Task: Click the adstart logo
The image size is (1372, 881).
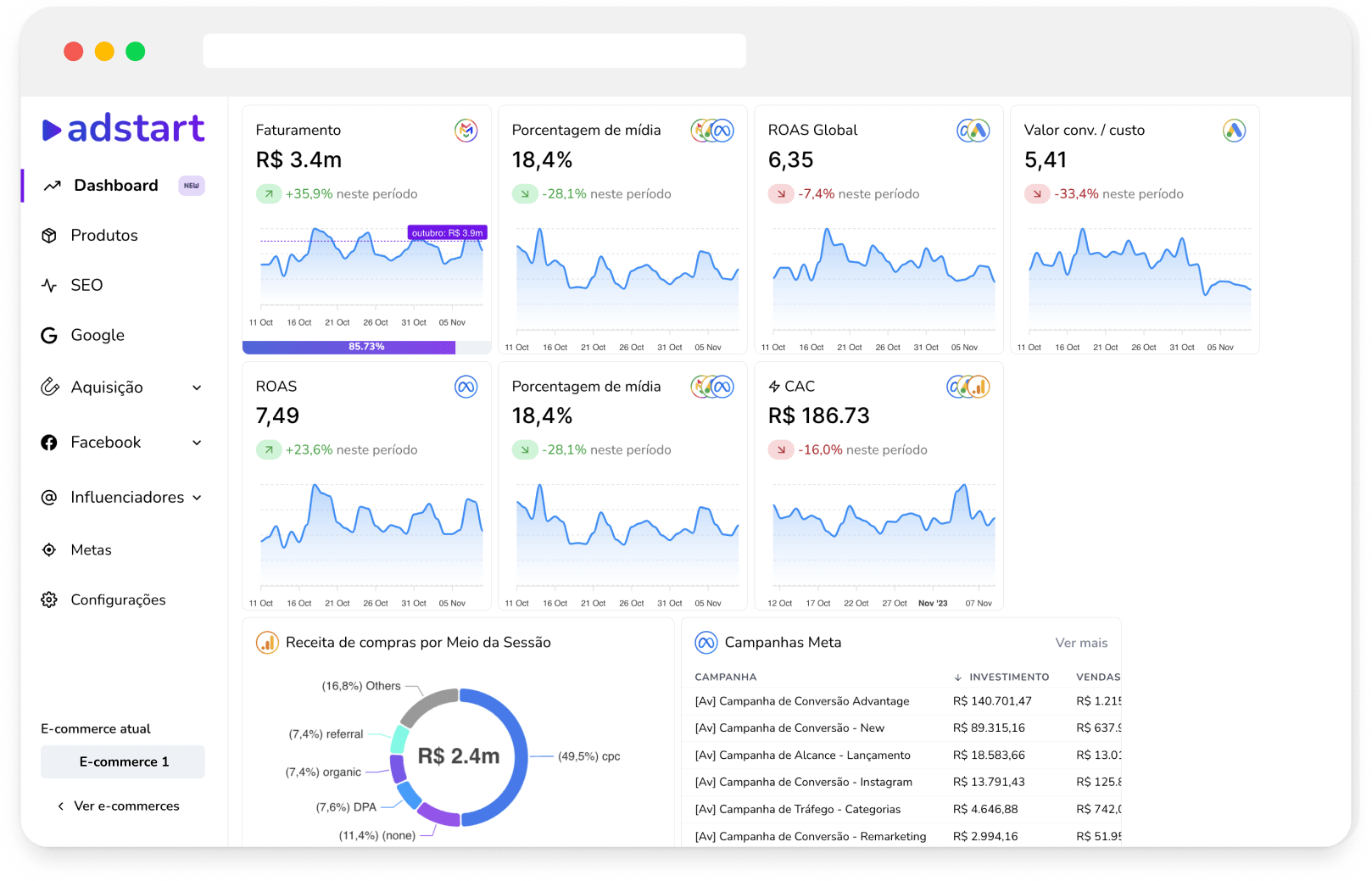Action: coord(123,129)
